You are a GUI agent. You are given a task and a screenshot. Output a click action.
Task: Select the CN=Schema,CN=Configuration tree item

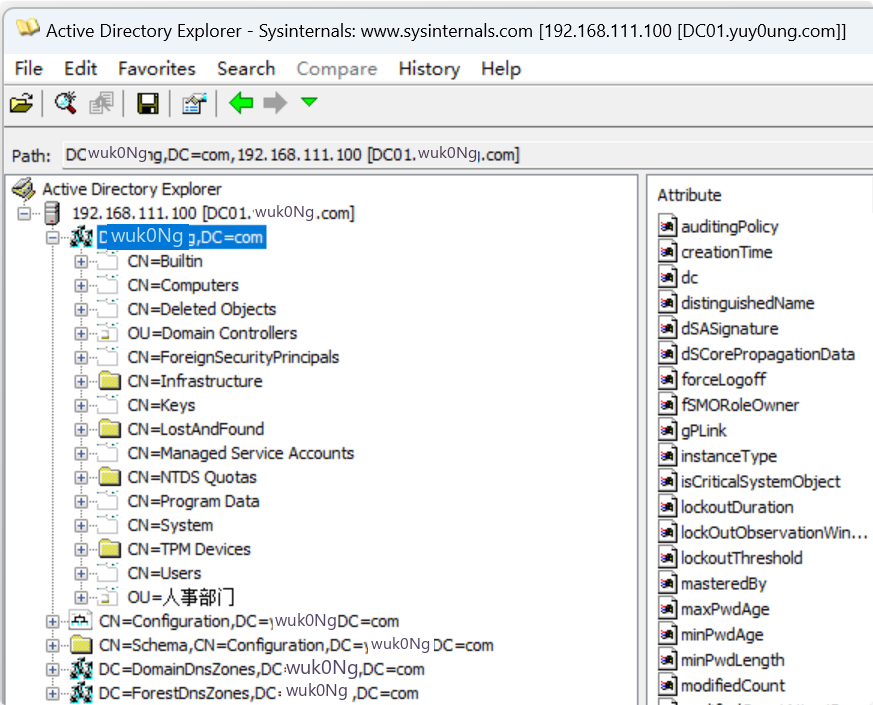pyautogui.click(x=296, y=645)
